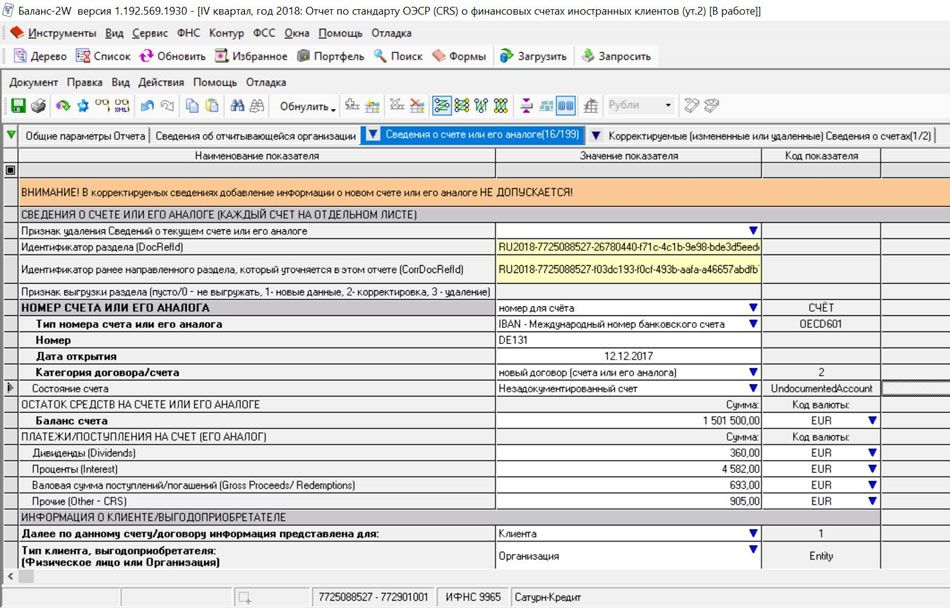Toggle the highlighted green connections view icon
Screen dimensions: 950x608
(442, 106)
